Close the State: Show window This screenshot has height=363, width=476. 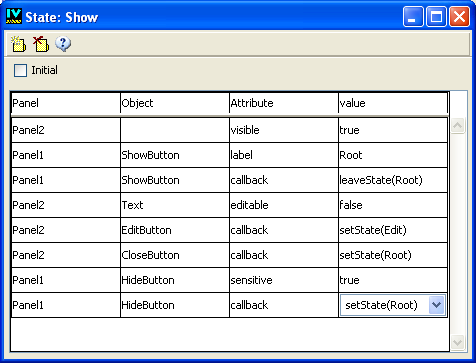point(459,16)
